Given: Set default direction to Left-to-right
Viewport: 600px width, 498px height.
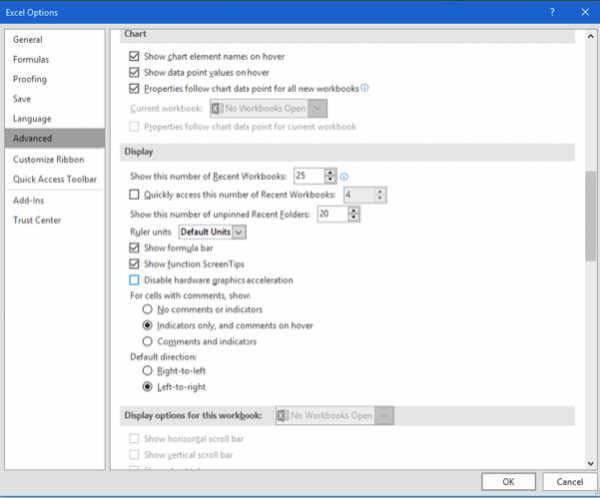Looking at the screenshot, I should tap(147, 387).
